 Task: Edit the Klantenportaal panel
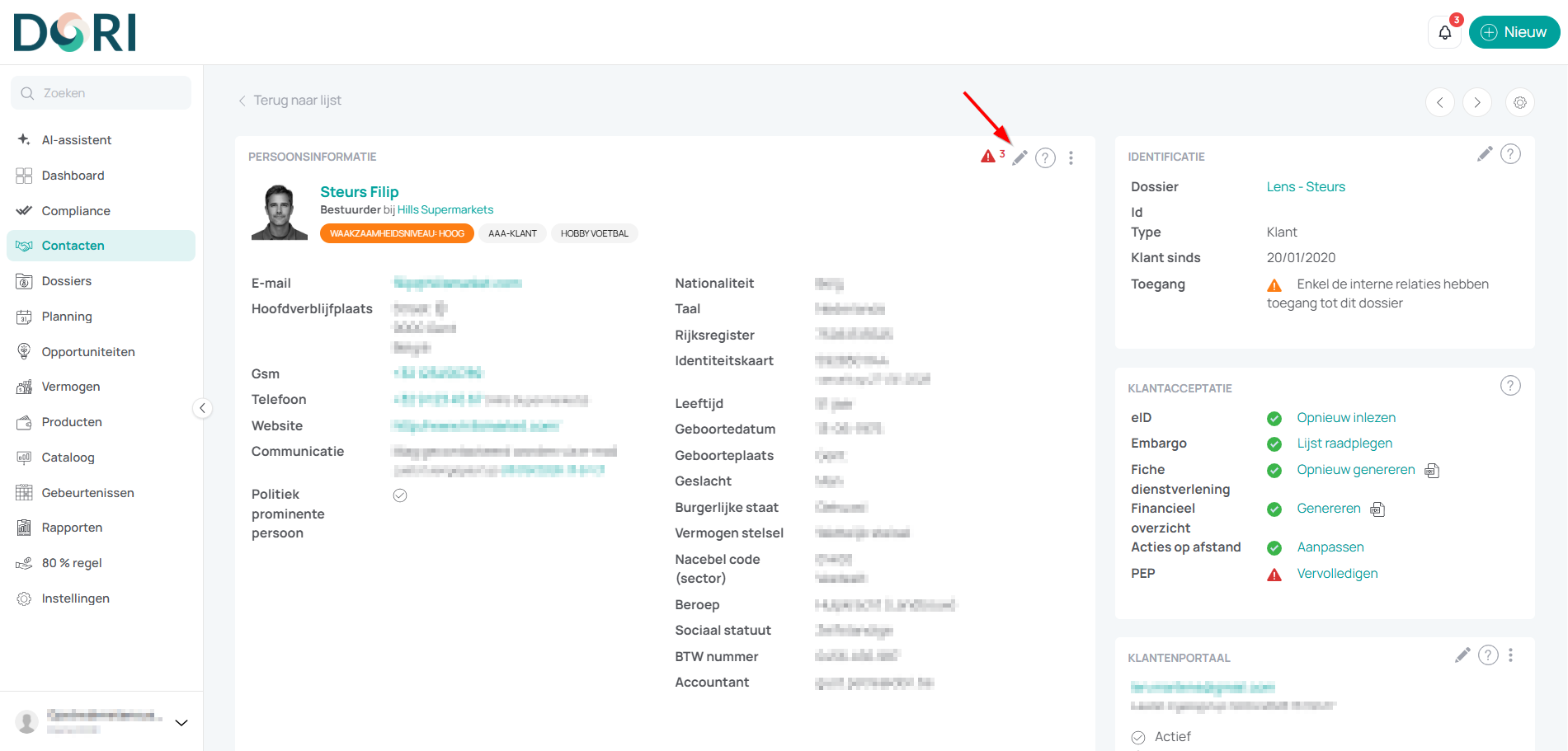1462,655
